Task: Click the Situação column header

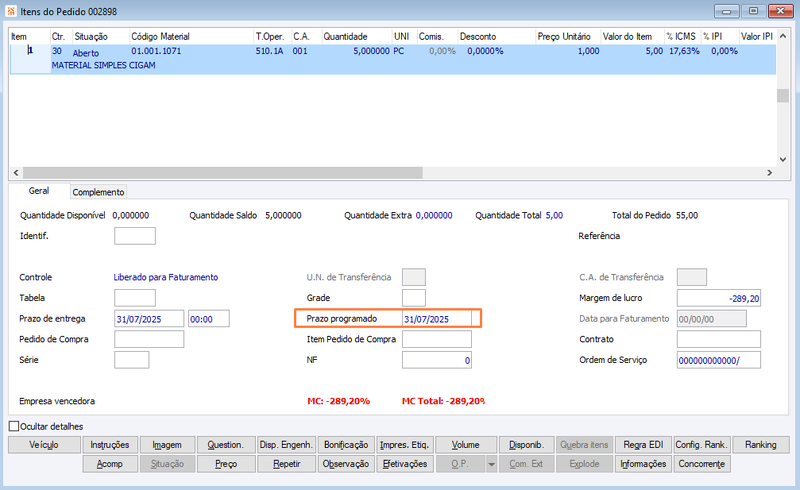Action: click(100, 36)
